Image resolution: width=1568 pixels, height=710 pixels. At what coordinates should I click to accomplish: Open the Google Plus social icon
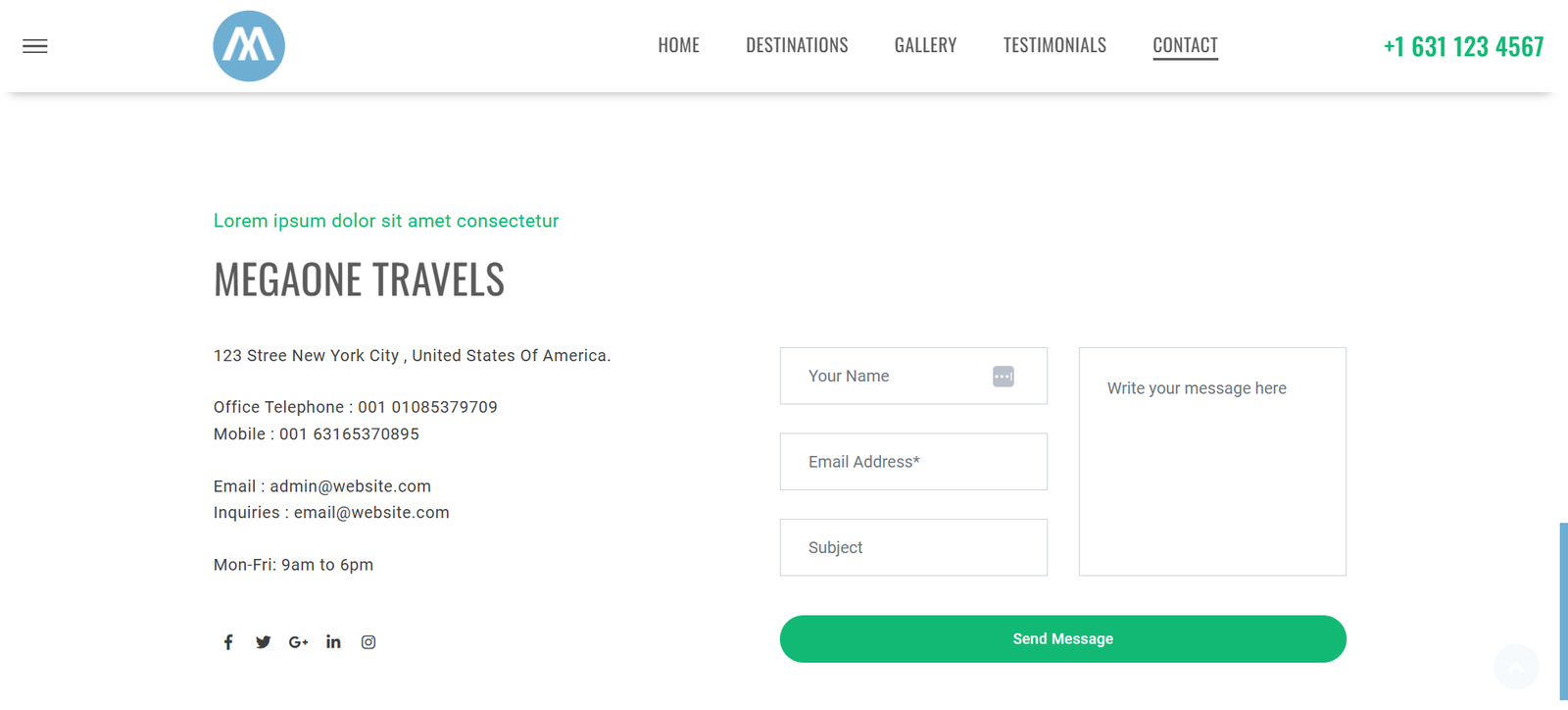click(x=299, y=642)
